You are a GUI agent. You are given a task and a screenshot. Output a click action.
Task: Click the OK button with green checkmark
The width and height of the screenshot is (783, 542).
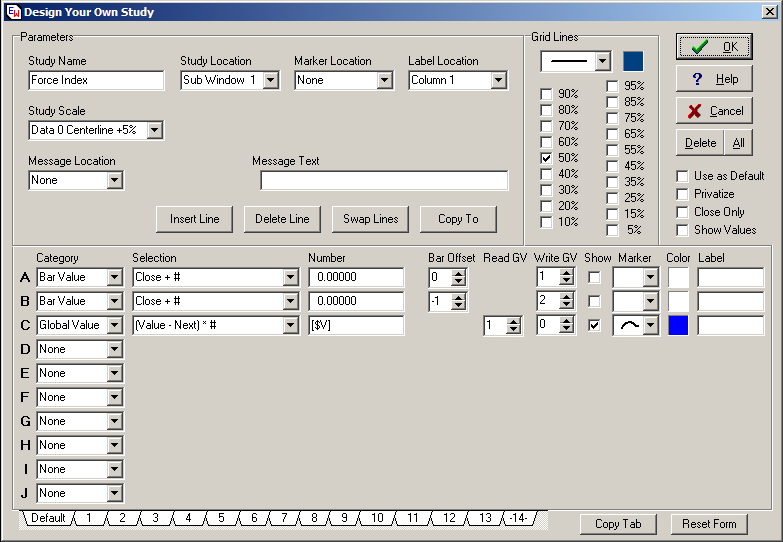[x=713, y=47]
